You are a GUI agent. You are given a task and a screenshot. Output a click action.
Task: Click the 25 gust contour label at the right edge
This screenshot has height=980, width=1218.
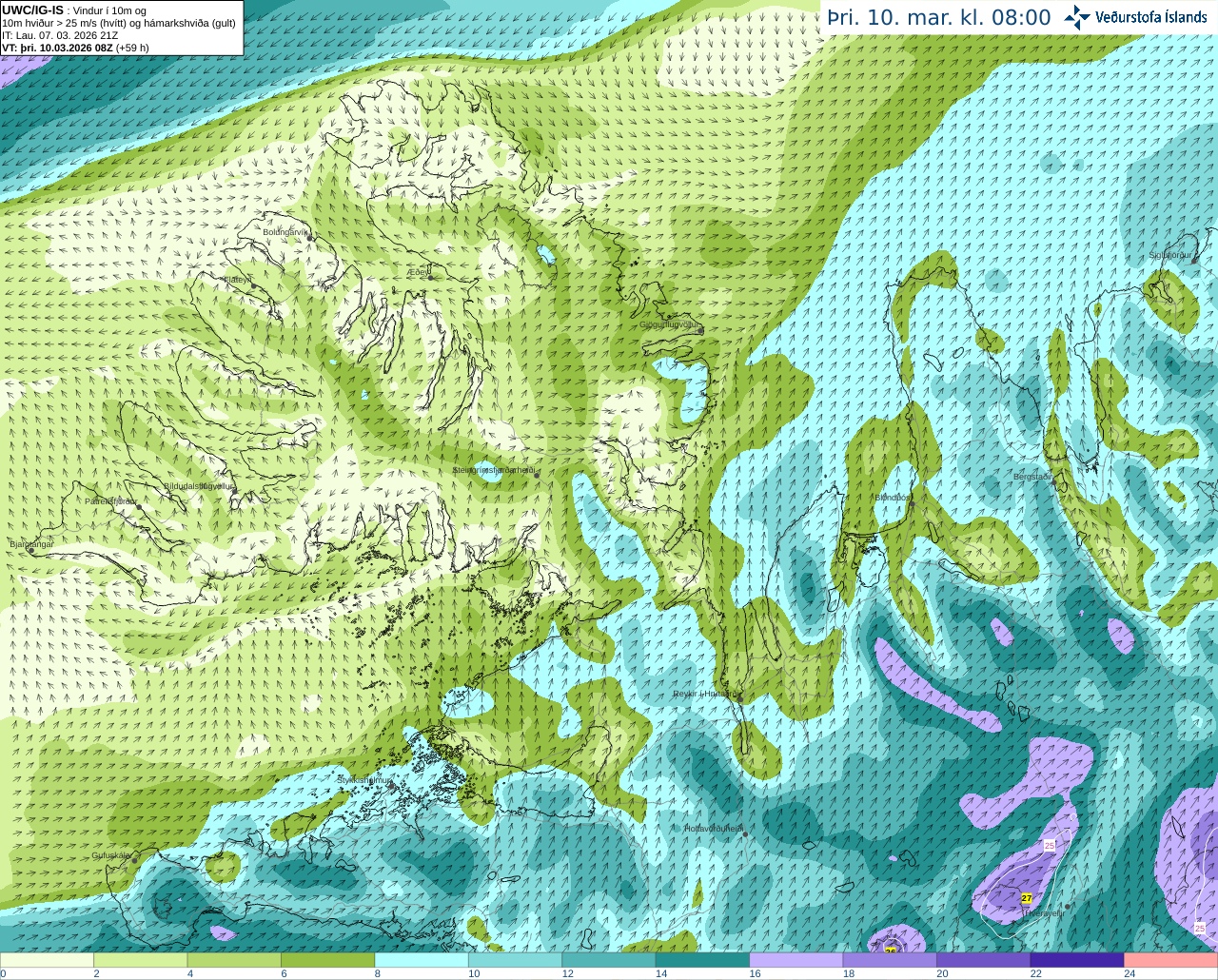1200,928
